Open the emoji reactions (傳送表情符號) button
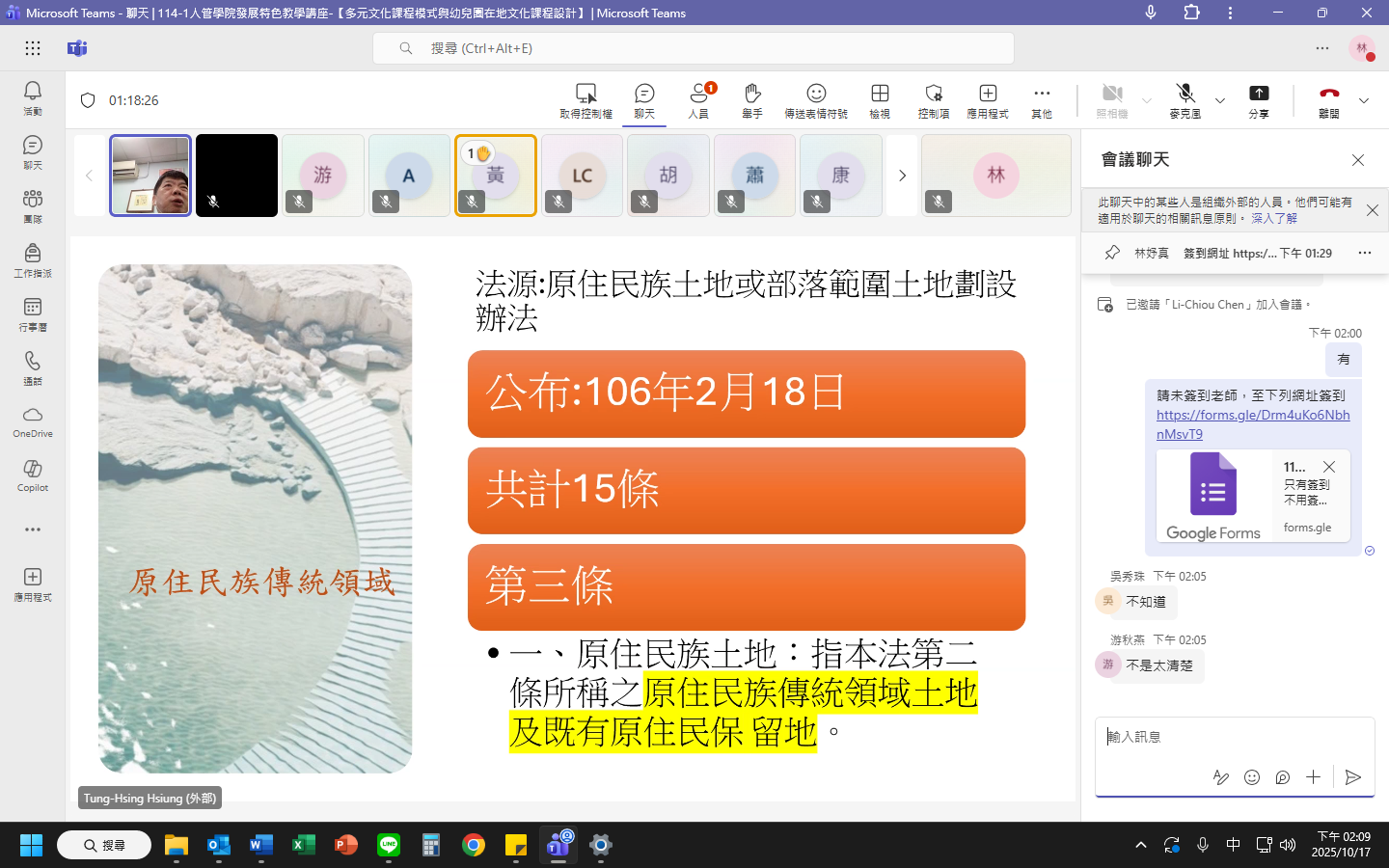The width and height of the screenshot is (1389, 868). click(816, 99)
